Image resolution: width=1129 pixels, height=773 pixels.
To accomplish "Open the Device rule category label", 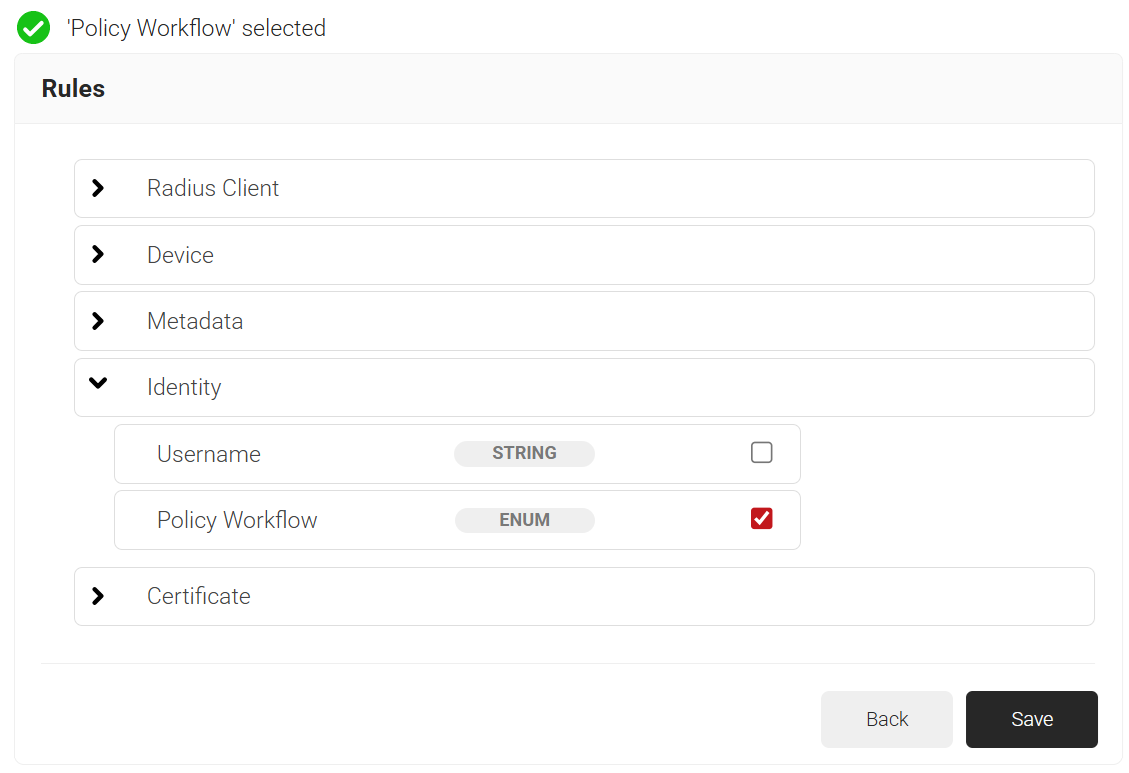I will pyautogui.click(x=180, y=255).
